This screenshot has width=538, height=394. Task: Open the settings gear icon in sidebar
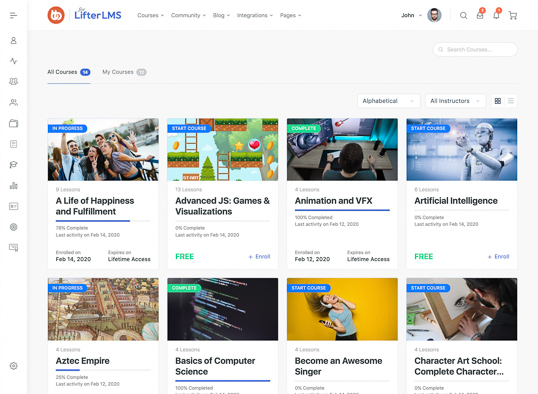pyautogui.click(x=13, y=366)
